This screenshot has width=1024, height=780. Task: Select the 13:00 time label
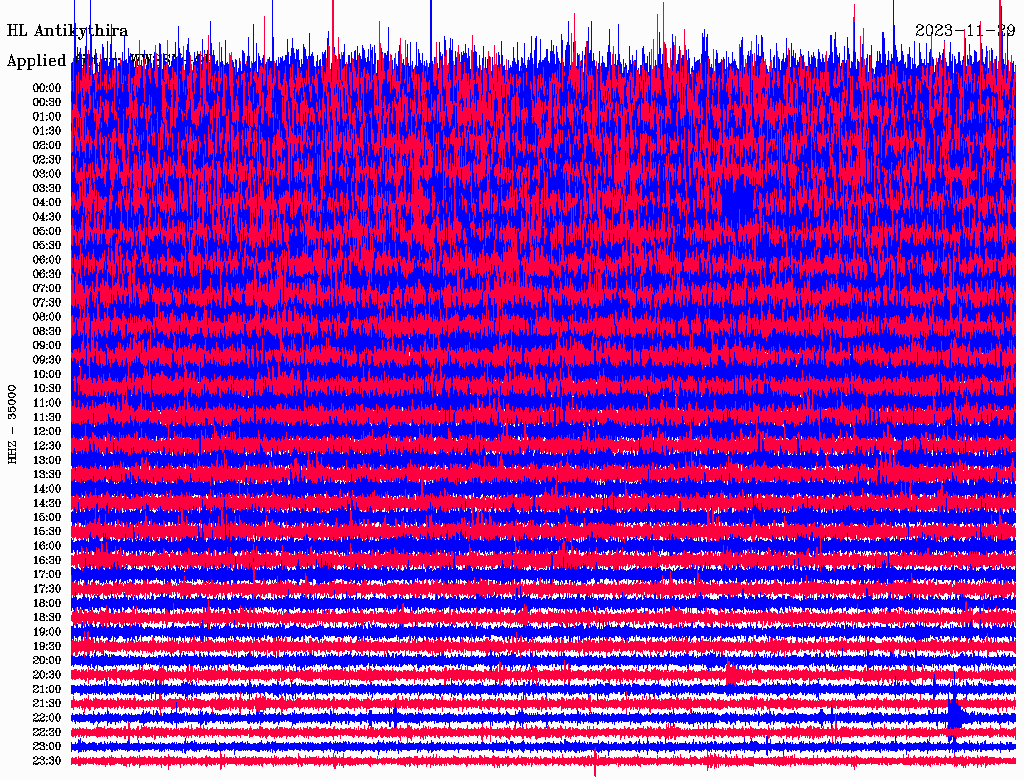[47, 461]
